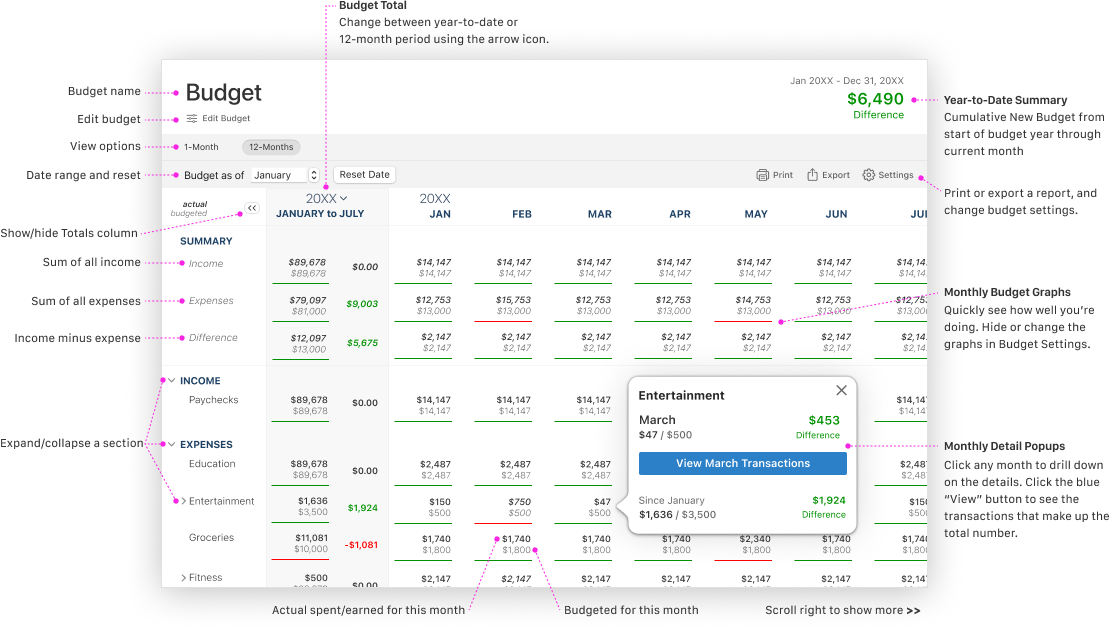Collapse the Expenses section
The width and height of the screenshot is (1112, 629).
tap(172, 445)
